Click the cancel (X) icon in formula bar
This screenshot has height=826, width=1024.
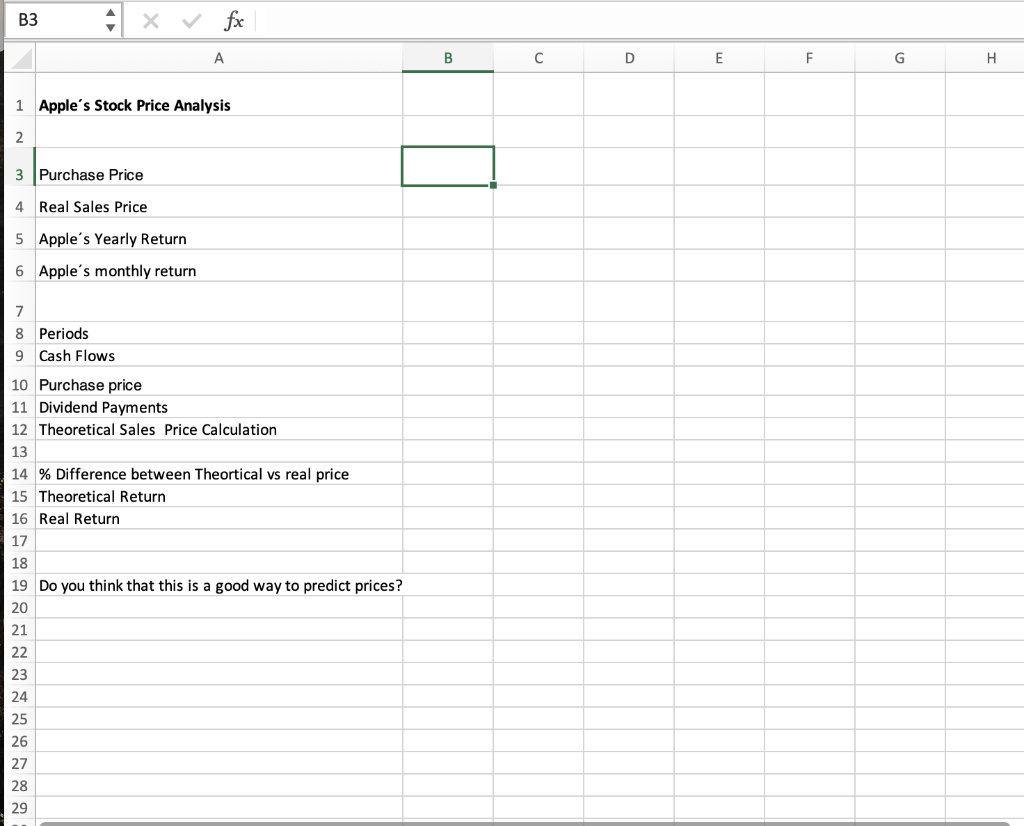pyautogui.click(x=151, y=22)
